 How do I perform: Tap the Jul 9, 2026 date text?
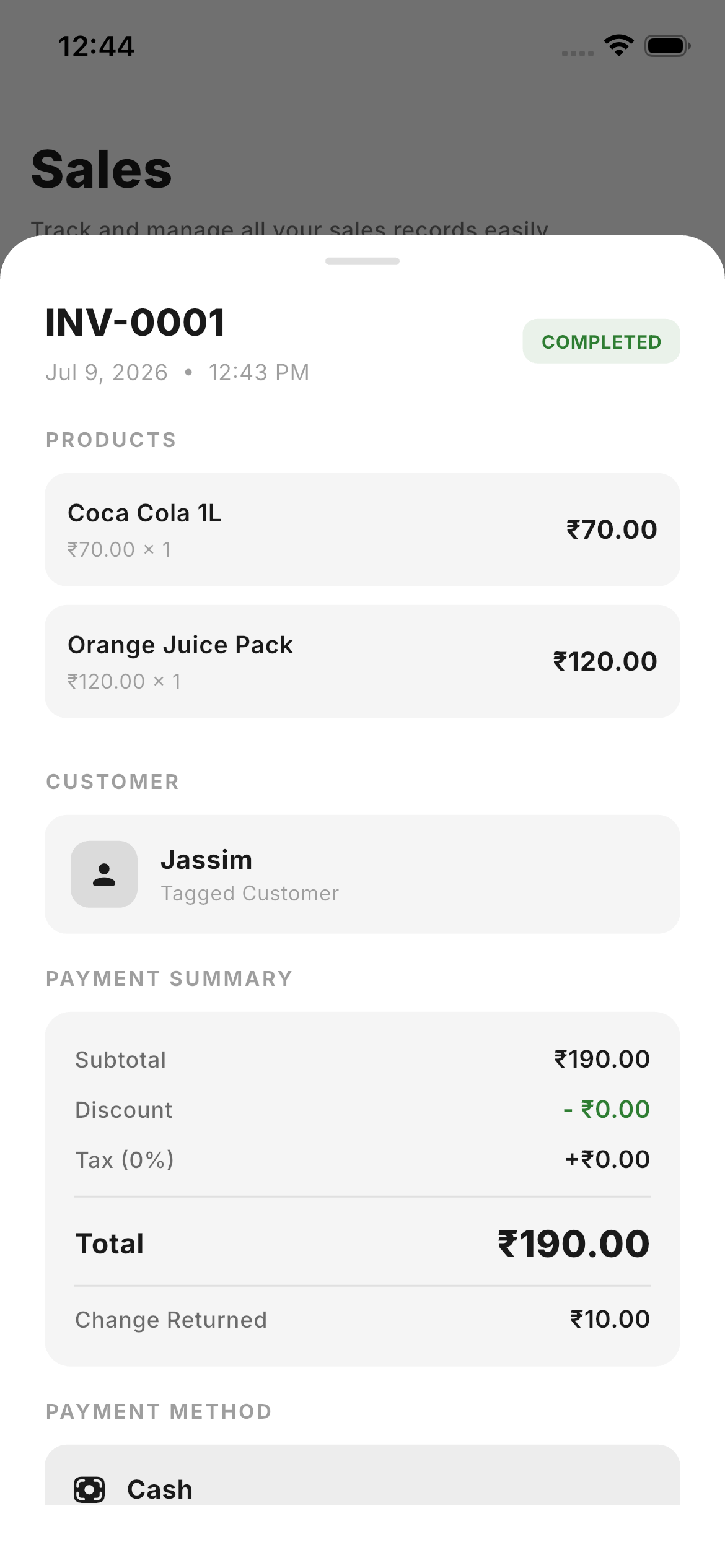(107, 373)
